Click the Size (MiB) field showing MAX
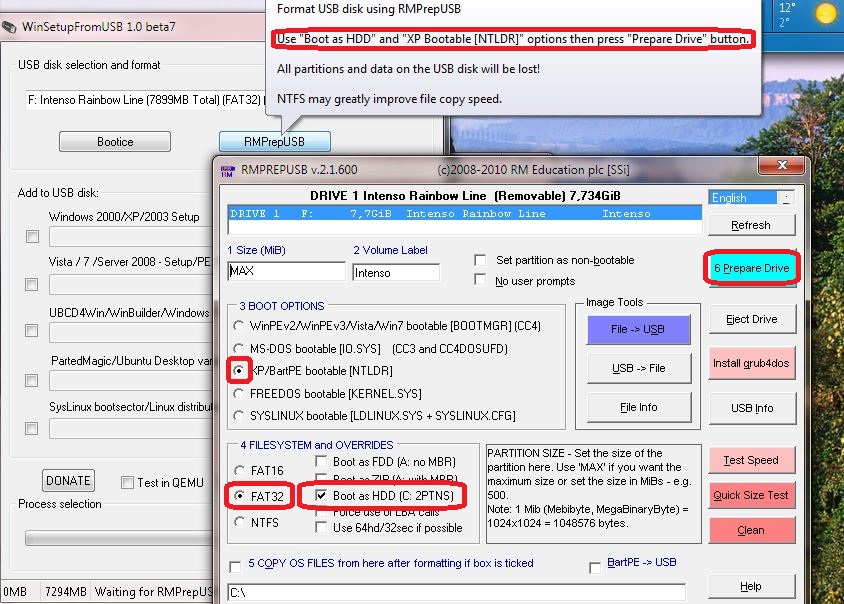Image resolution: width=844 pixels, height=604 pixels. (286, 271)
